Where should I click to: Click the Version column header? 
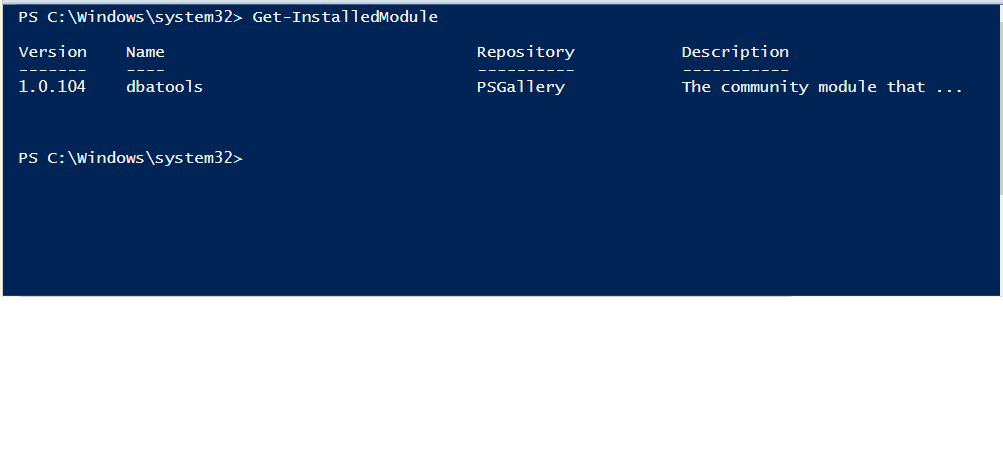[x=52, y=52]
